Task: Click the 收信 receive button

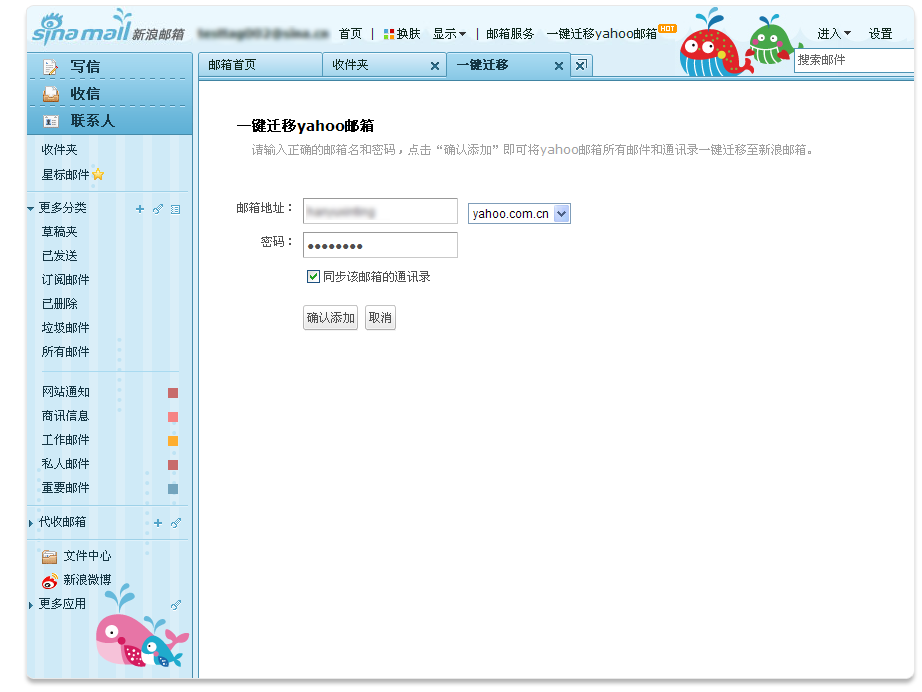Action: tap(110, 93)
